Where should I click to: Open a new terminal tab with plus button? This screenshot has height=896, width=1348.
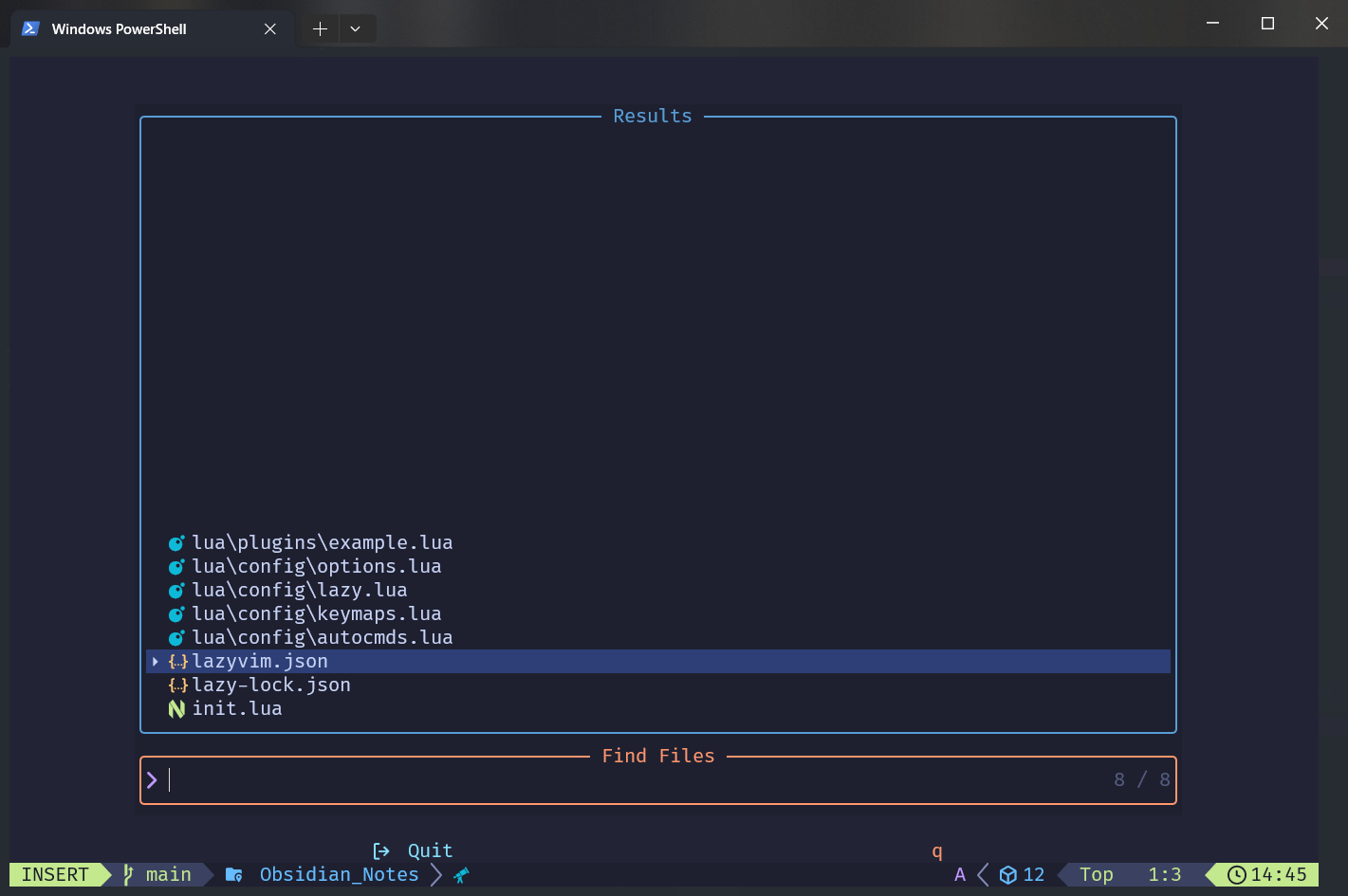tap(320, 28)
